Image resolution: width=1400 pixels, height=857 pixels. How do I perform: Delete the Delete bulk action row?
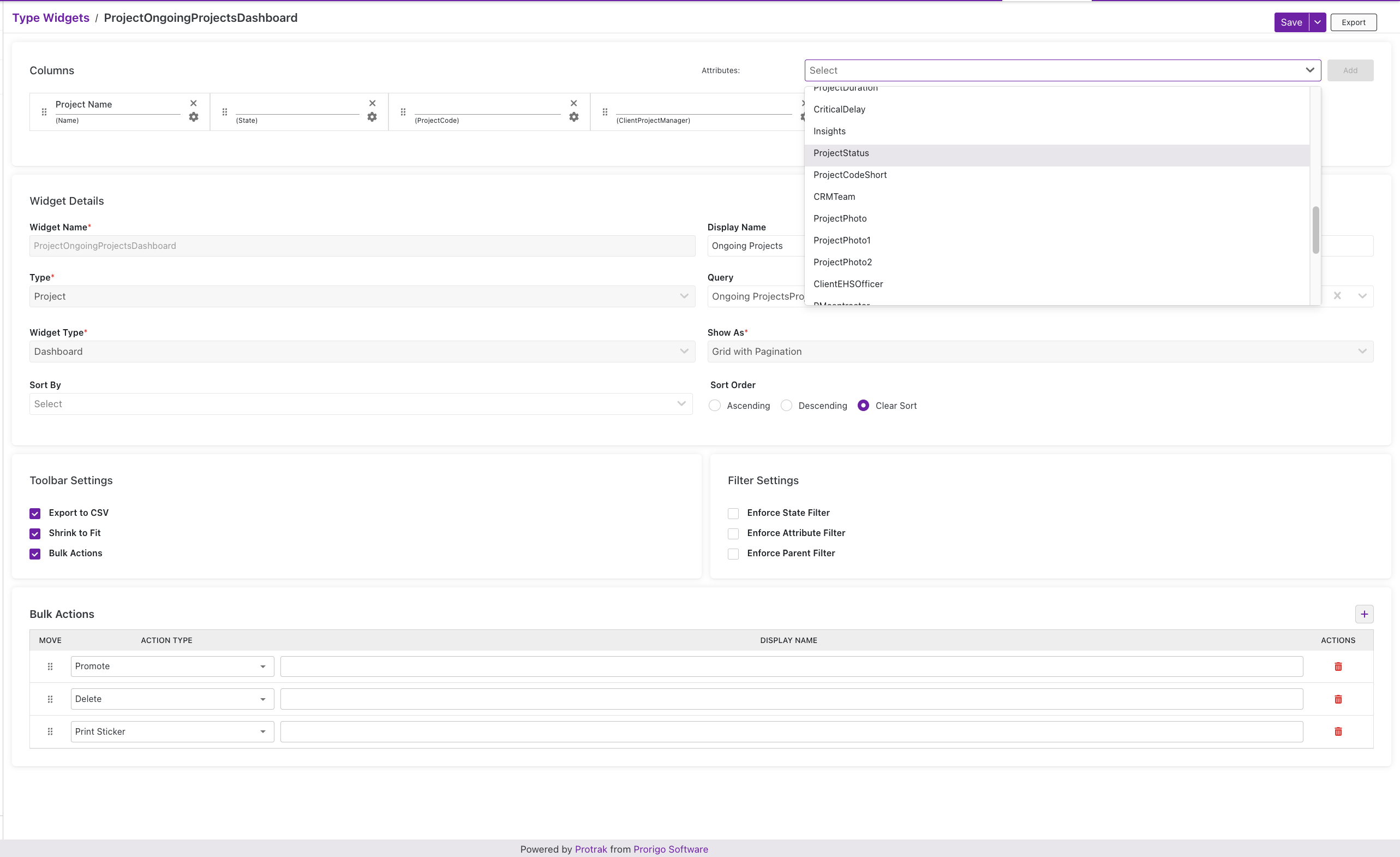tap(1337, 699)
